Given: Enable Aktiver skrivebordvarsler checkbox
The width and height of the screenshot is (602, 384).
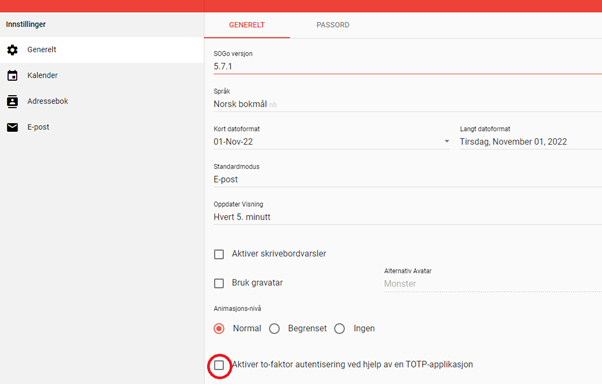Looking at the screenshot, I should [219, 254].
